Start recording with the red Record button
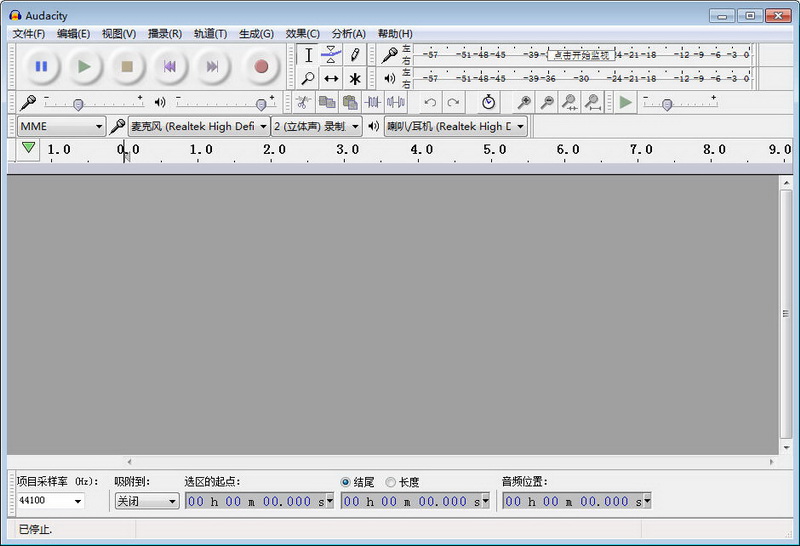The image size is (800, 546). [261, 66]
